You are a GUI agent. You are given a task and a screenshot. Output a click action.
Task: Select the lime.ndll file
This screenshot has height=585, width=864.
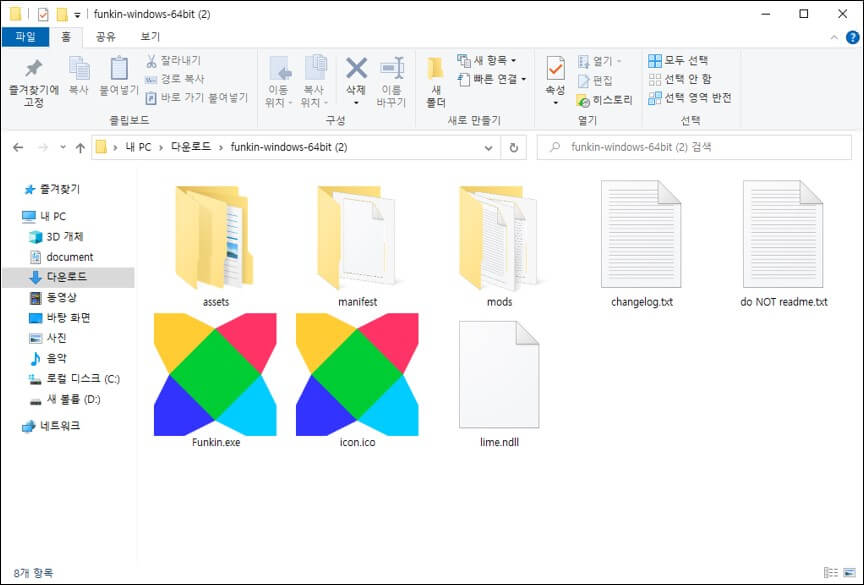click(x=499, y=383)
